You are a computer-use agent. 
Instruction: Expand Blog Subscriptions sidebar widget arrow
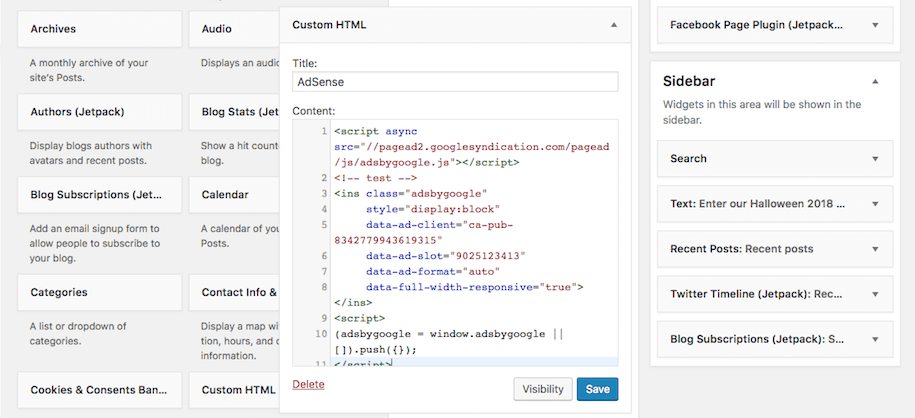pos(875,339)
